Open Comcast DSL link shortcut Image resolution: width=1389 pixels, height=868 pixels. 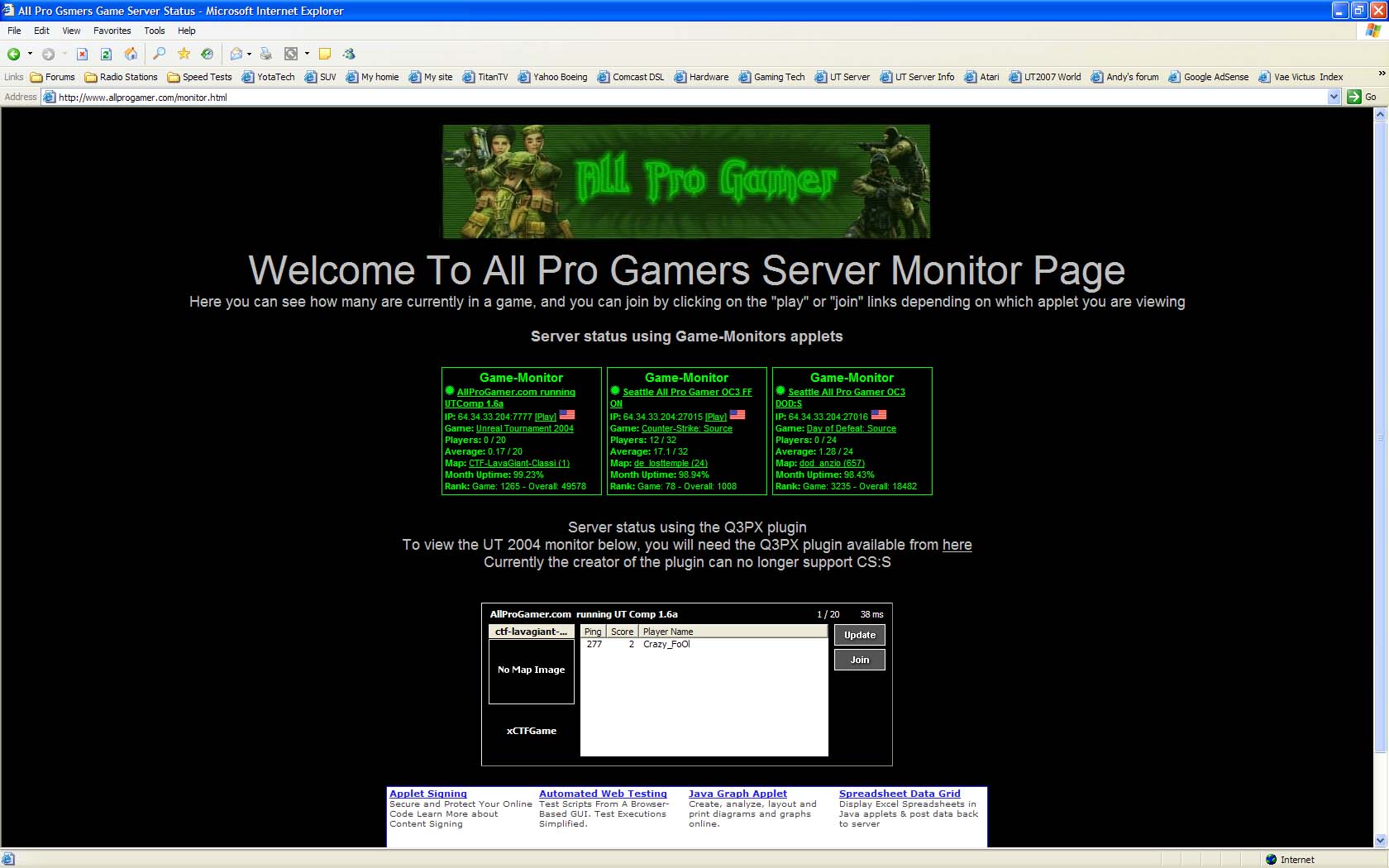631,77
